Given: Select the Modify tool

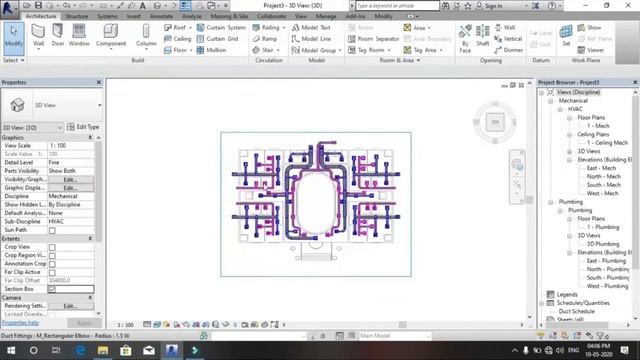Looking at the screenshot, I should pyautogui.click(x=13, y=38).
